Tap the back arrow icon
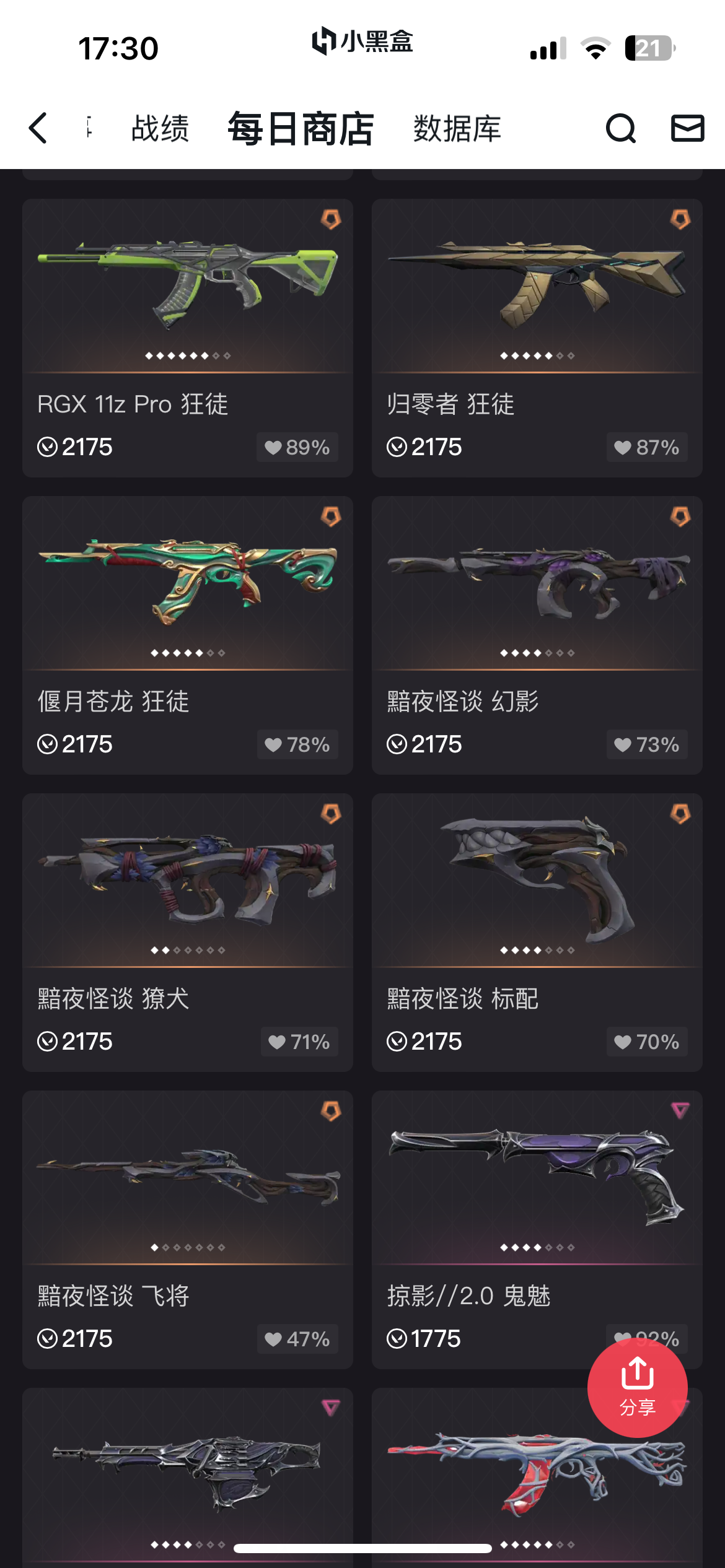Image resolution: width=725 pixels, height=1568 pixels. 38,128
